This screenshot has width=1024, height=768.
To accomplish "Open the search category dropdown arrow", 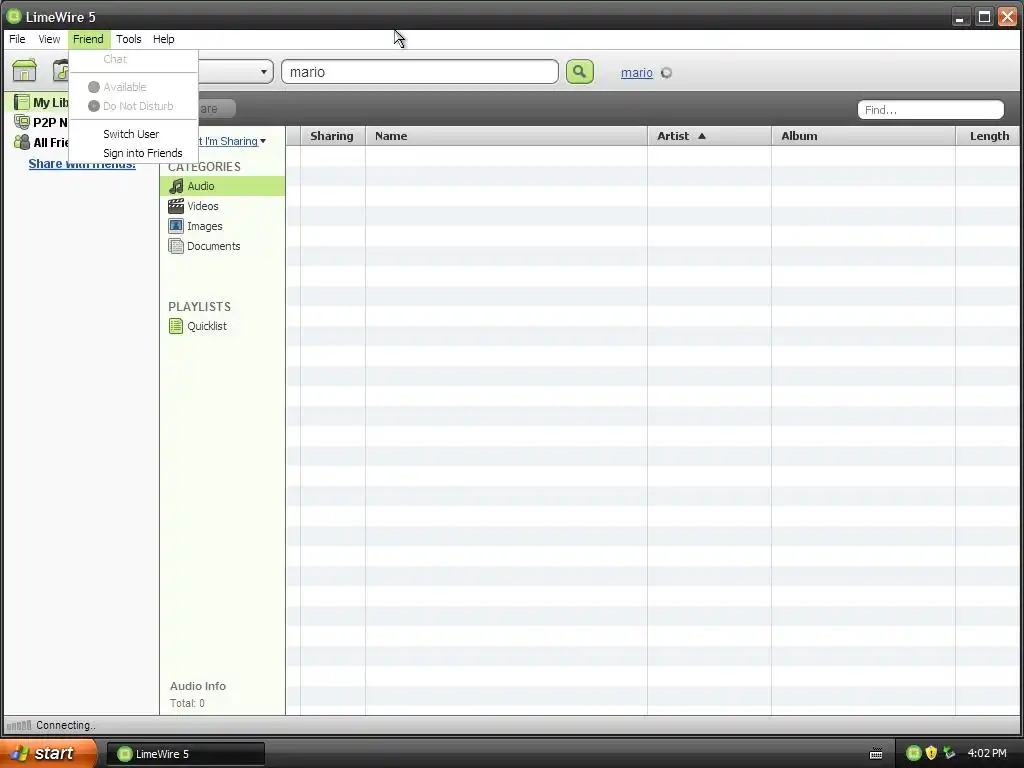I will 264,72.
